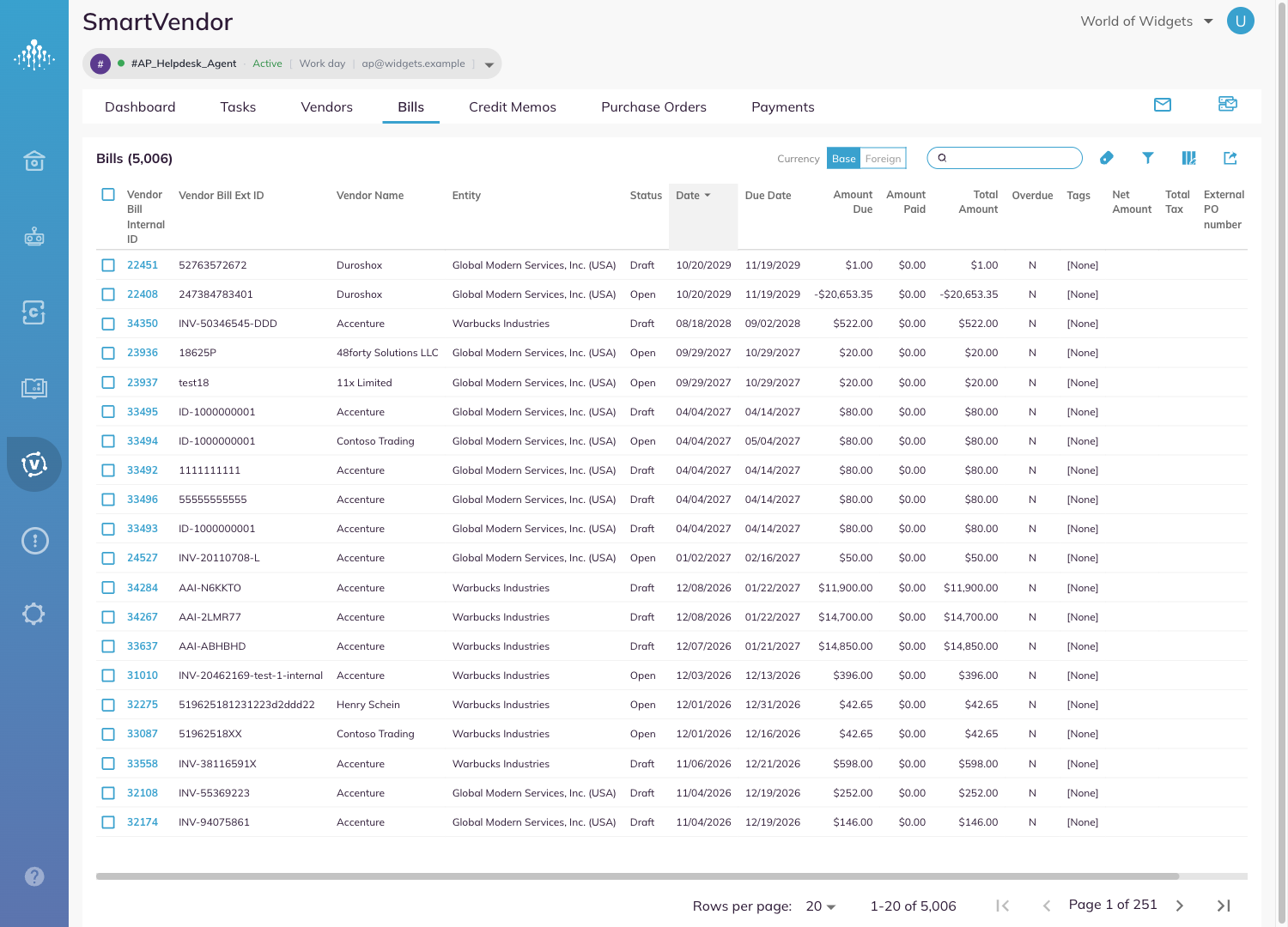Open bill 34284 link

143,588
